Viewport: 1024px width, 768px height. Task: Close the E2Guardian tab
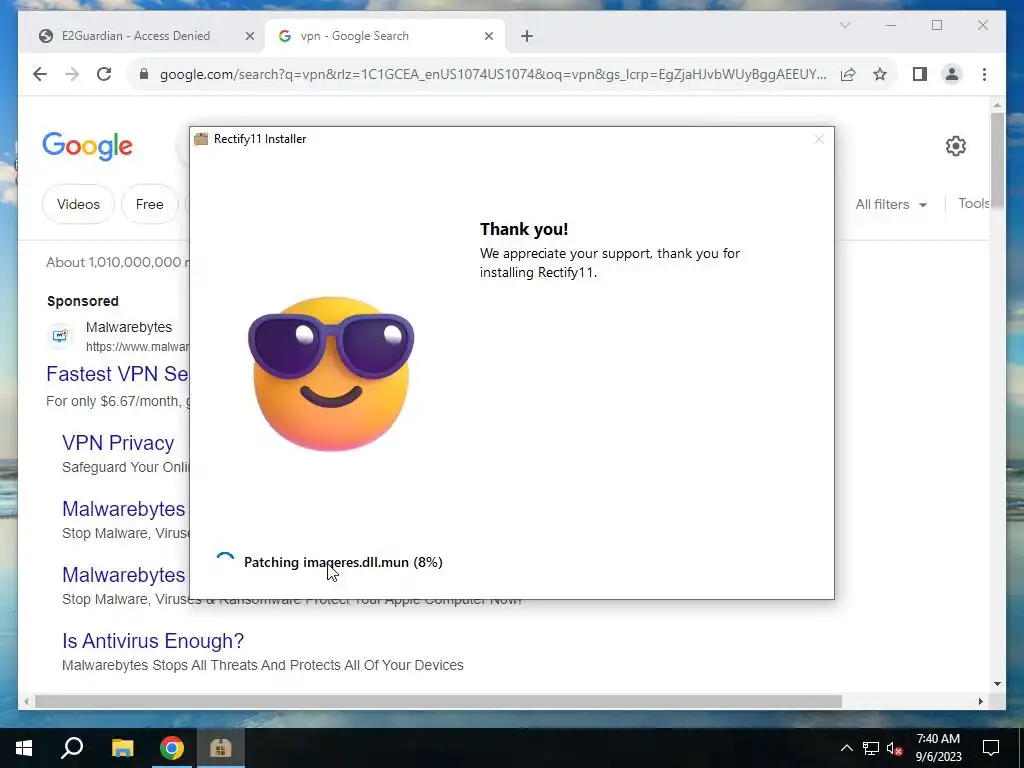(249, 36)
